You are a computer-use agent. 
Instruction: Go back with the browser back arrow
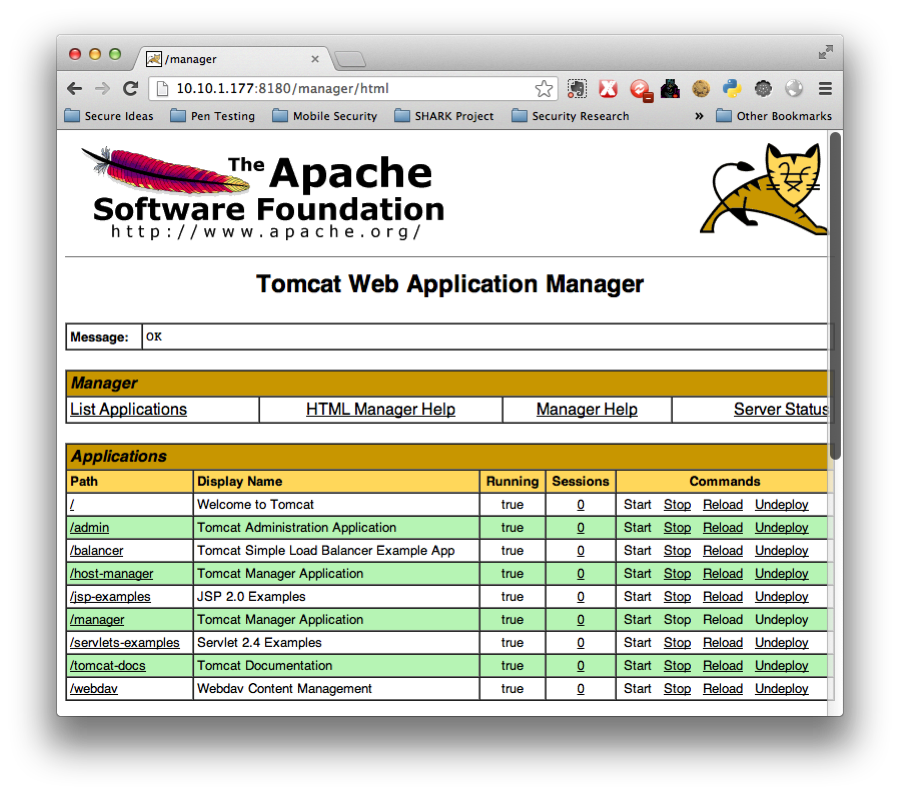tap(75, 88)
